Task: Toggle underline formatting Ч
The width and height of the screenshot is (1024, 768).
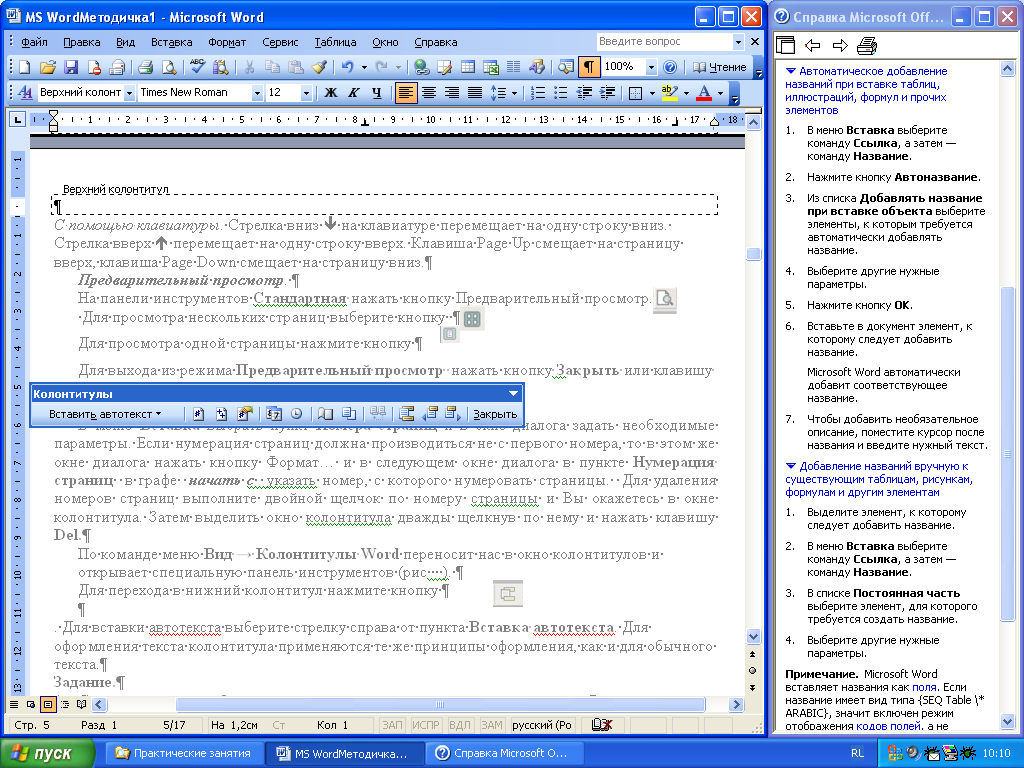Action: pos(377,93)
